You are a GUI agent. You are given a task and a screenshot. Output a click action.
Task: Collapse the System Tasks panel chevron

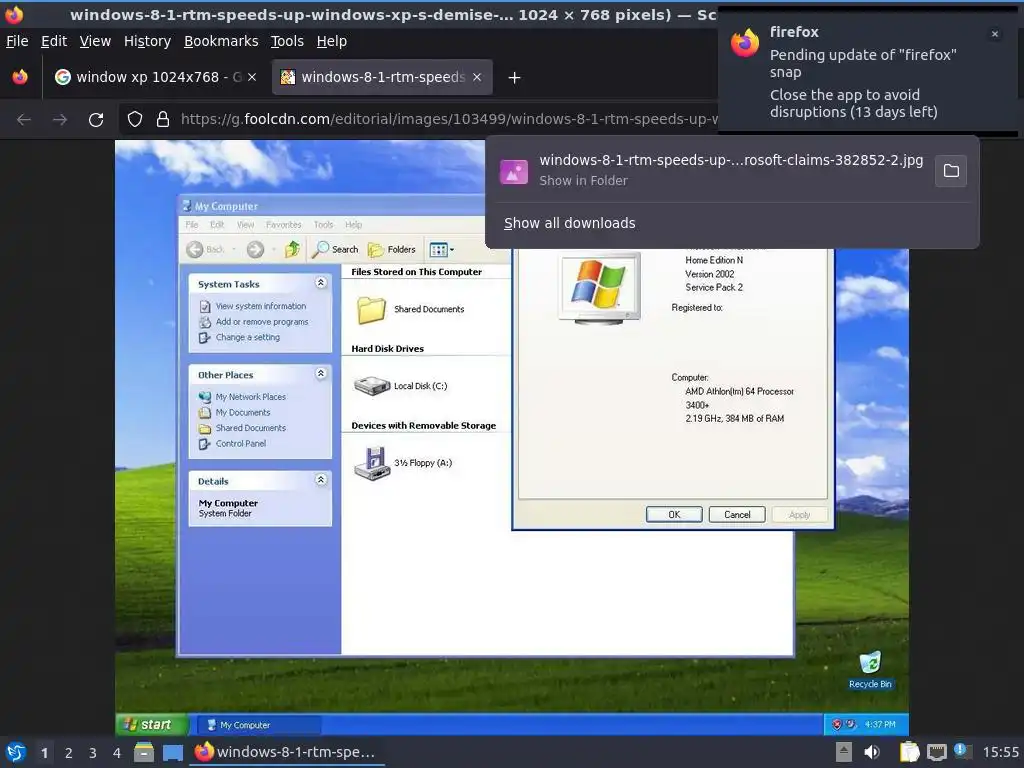point(321,283)
